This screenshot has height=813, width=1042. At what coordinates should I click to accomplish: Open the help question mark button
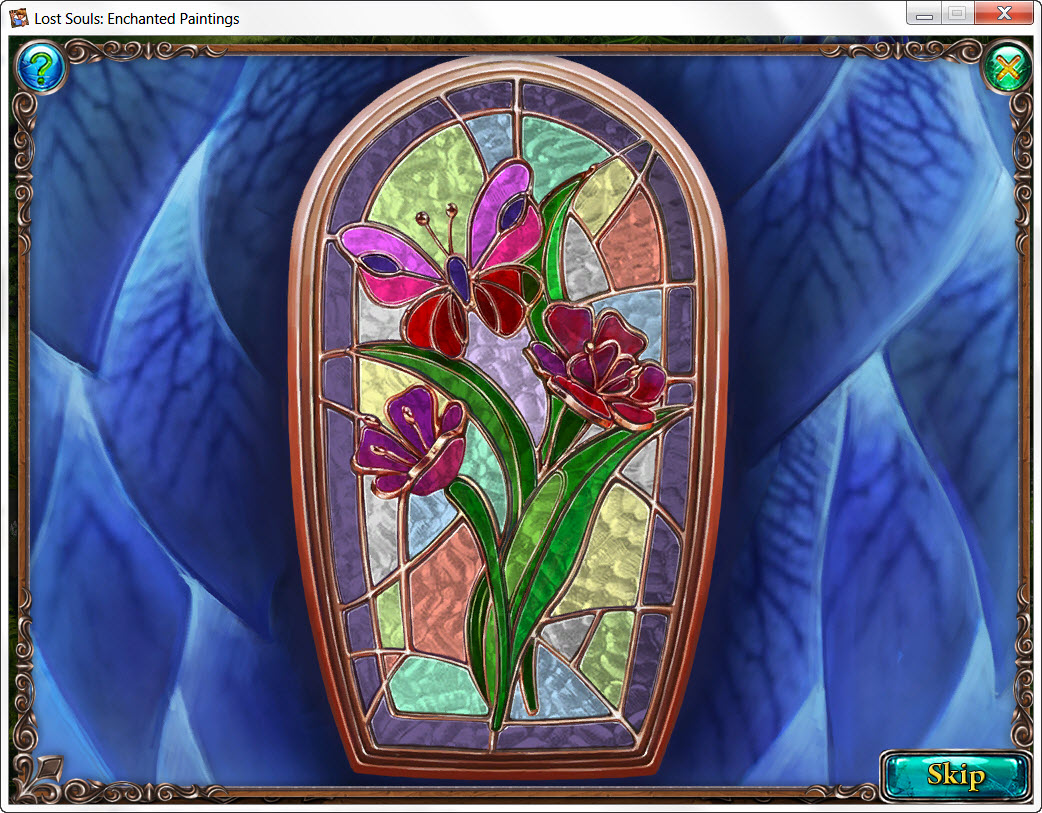(40, 68)
